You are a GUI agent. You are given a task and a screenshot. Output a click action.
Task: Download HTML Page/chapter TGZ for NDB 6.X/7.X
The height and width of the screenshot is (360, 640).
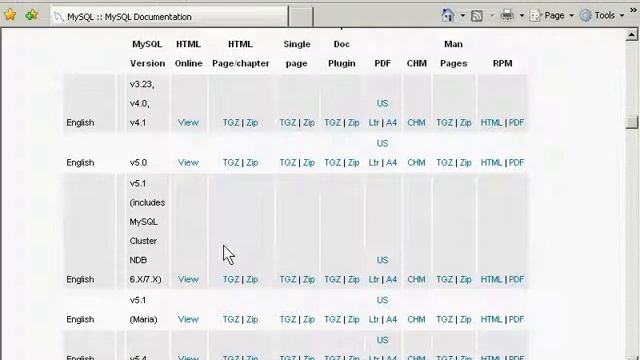click(x=231, y=279)
